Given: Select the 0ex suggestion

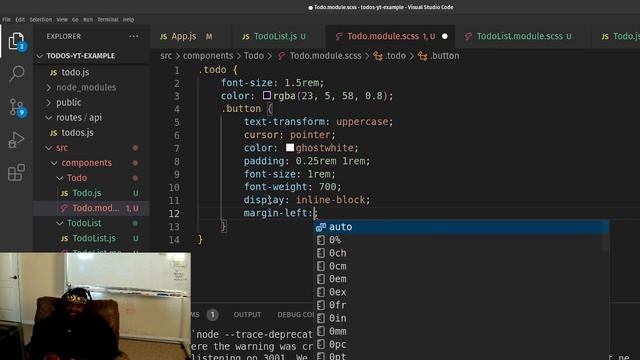Looking at the screenshot, I should [x=461, y=292].
